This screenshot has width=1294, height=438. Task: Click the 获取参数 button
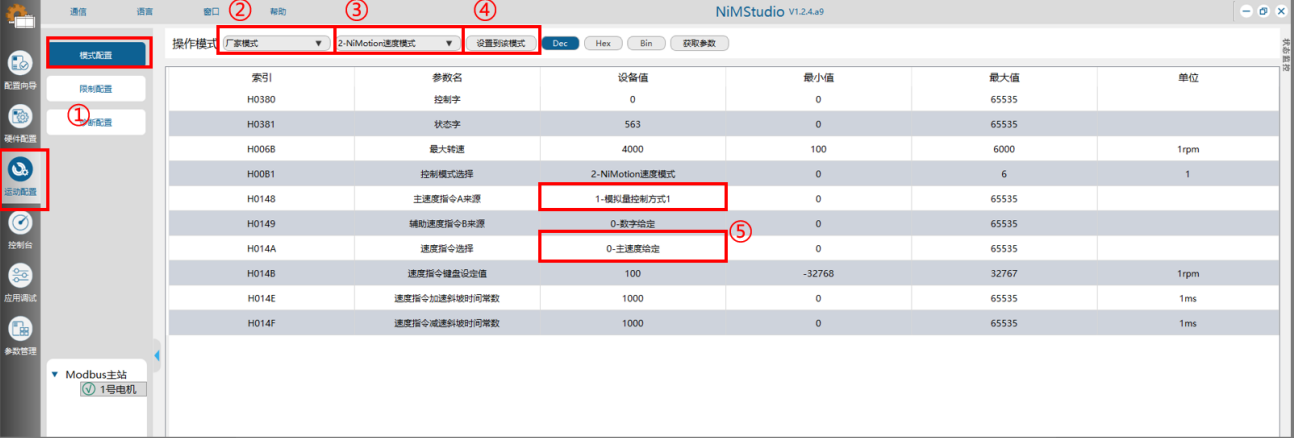pos(699,44)
